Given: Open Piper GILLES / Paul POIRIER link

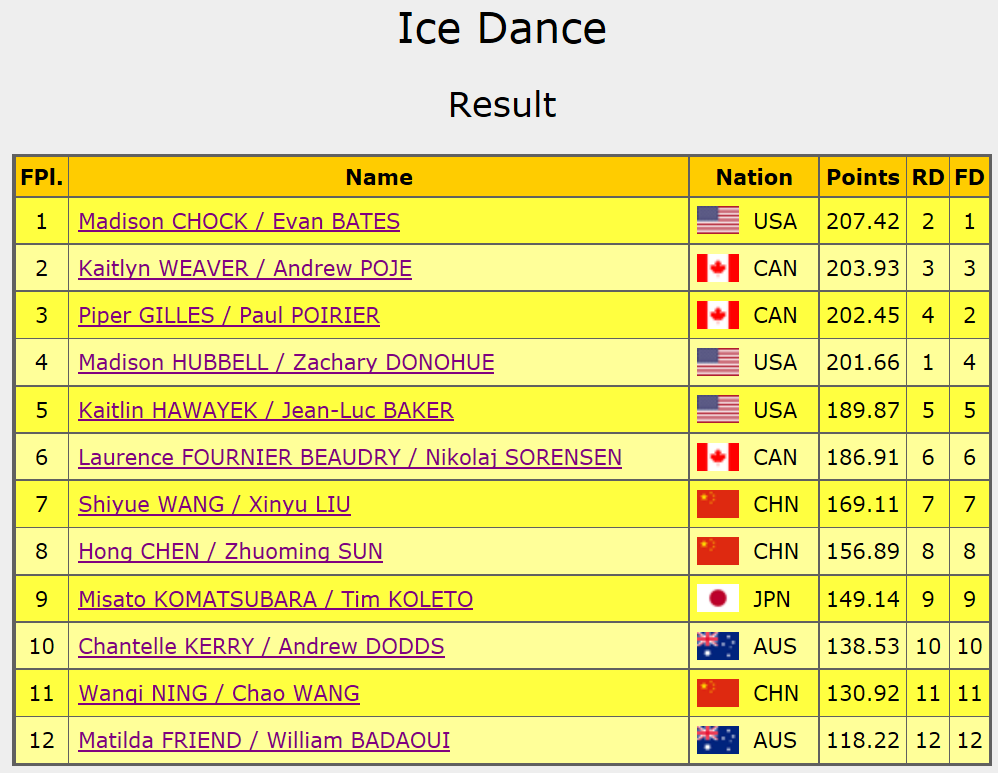Looking at the screenshot, I should [x=229, y=316].
